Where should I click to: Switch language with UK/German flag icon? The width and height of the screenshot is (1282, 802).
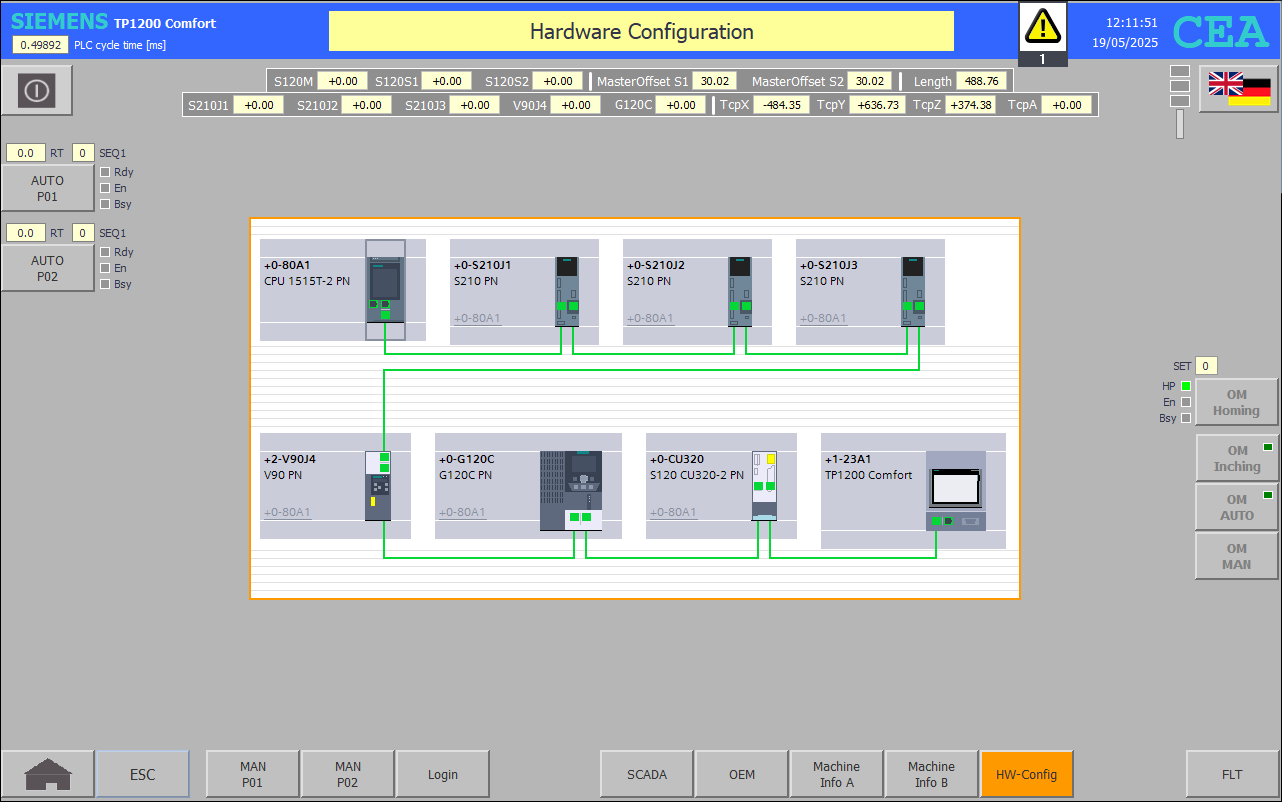[x=1238, y=89]
